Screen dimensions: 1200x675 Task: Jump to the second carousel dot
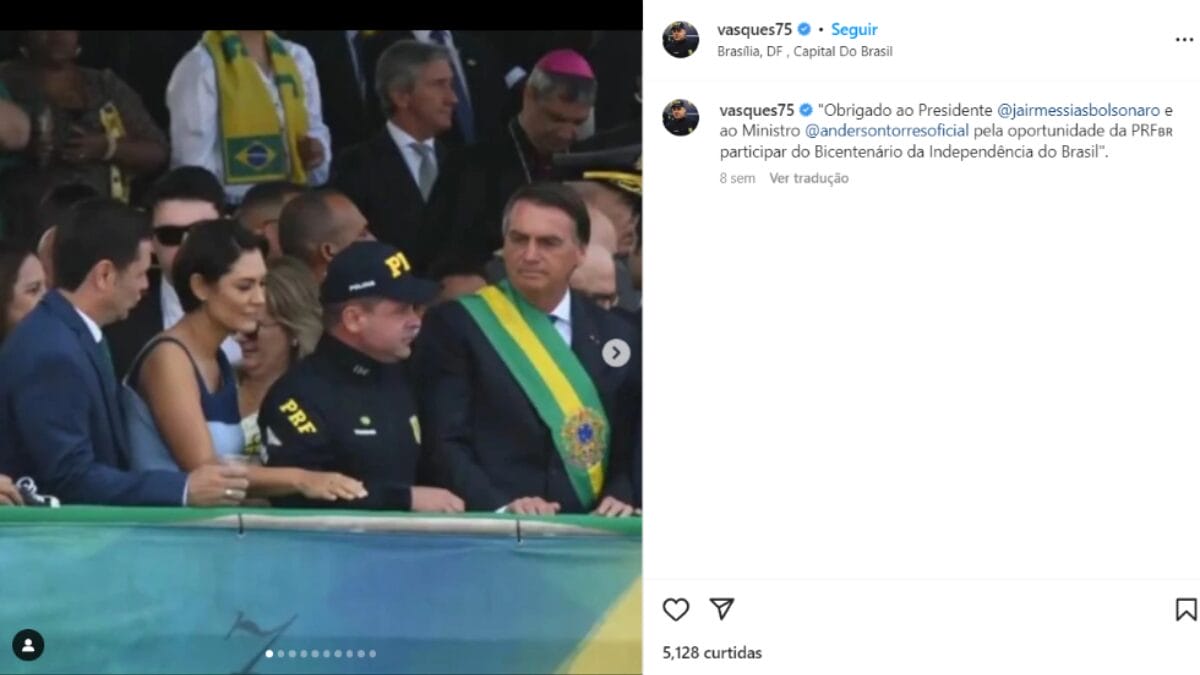281,654
